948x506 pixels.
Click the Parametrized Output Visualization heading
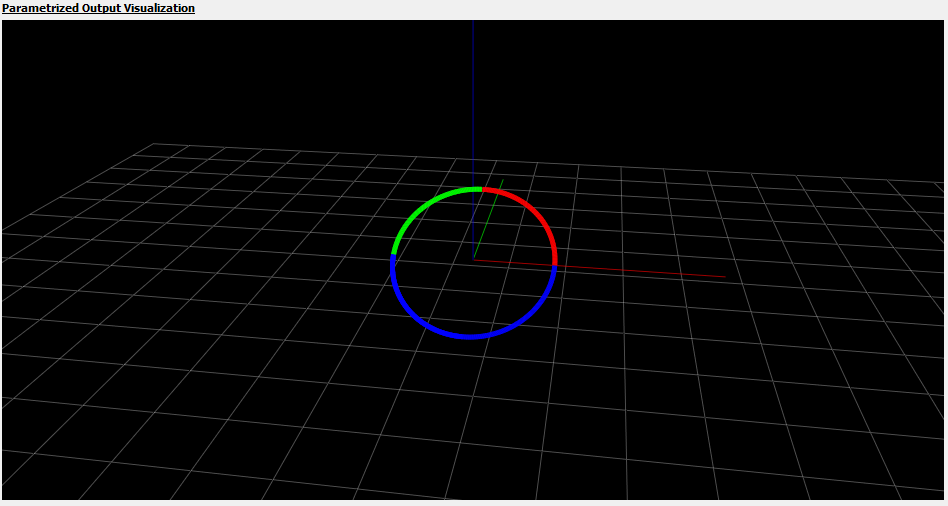(99, 8)
